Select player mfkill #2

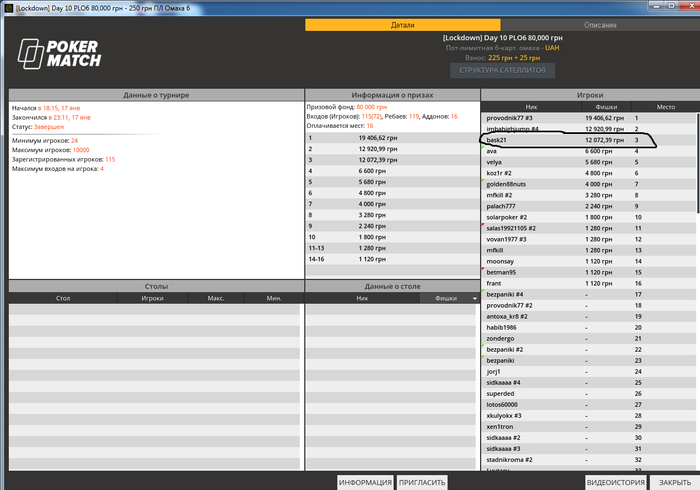pos(588,195)
